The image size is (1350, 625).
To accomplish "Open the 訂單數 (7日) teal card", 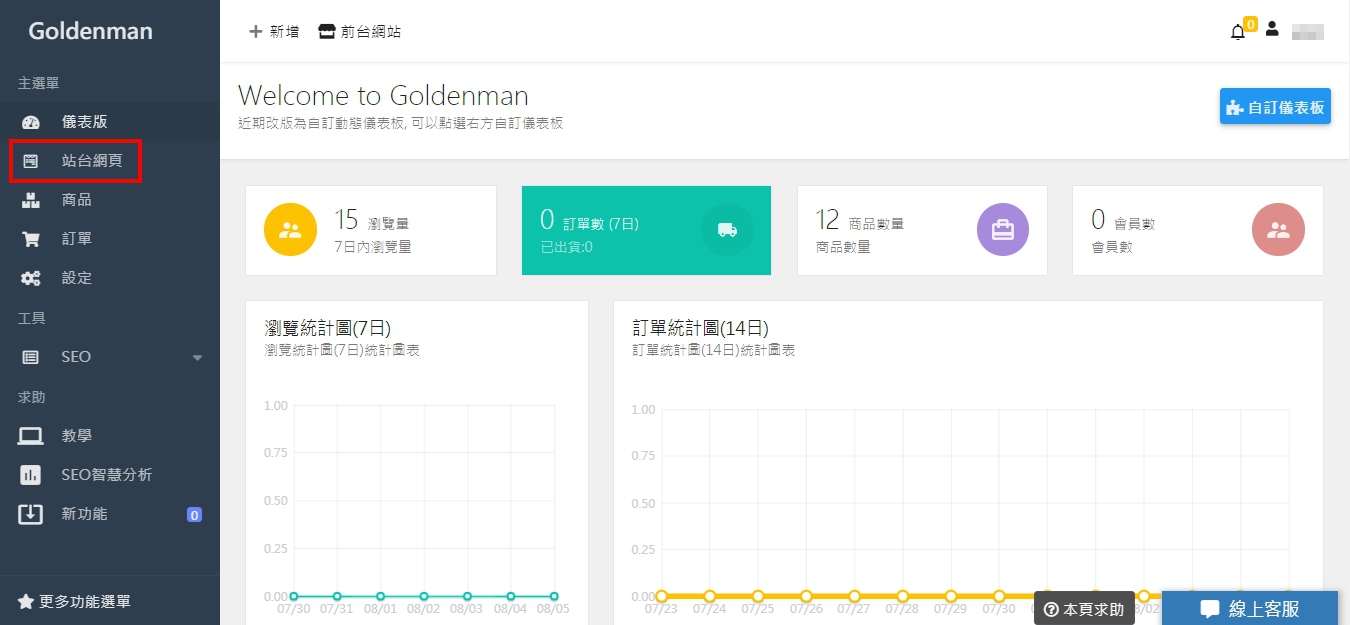I will click(x=646, y=230).
